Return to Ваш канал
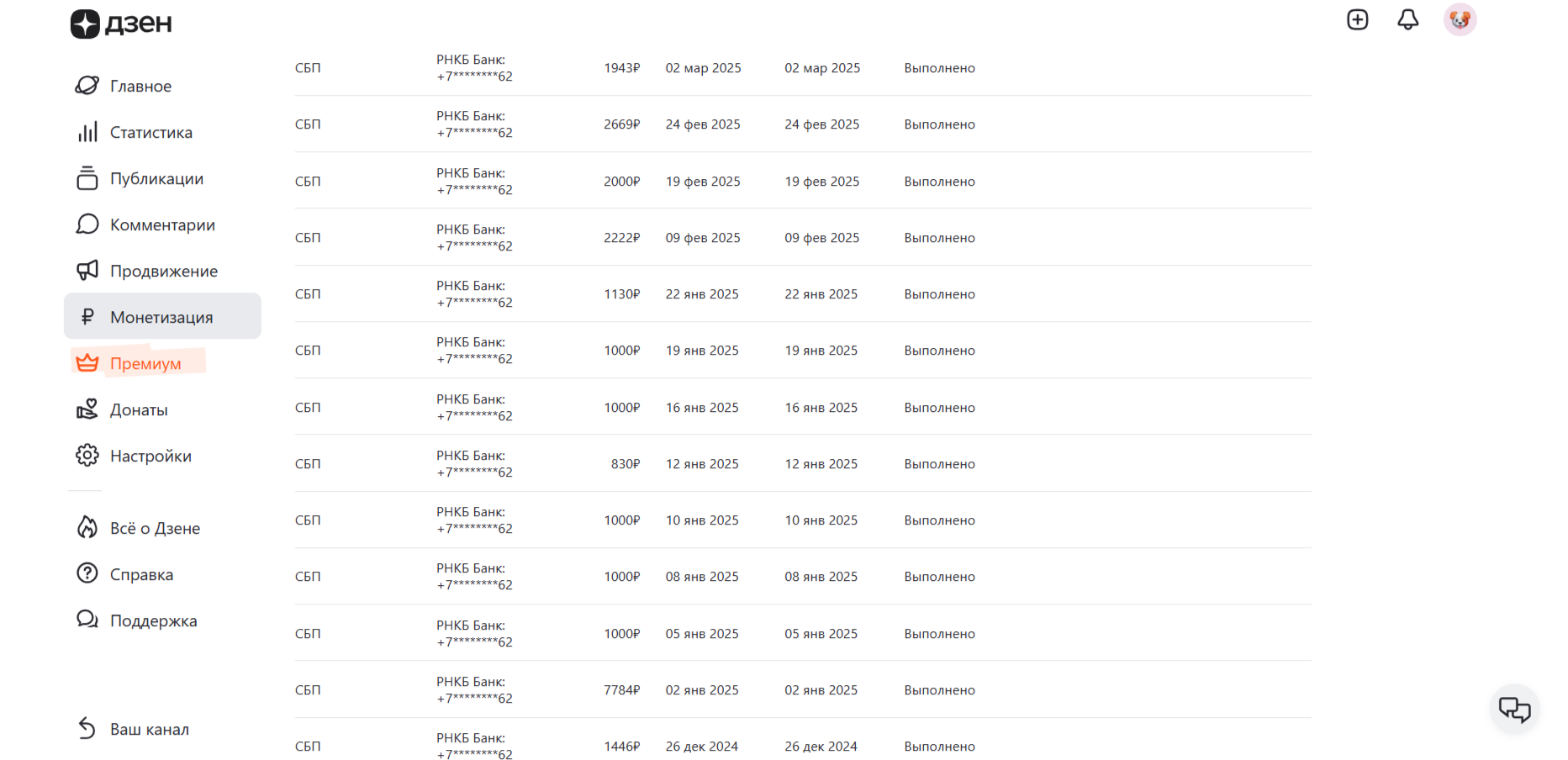 (149, 730)
